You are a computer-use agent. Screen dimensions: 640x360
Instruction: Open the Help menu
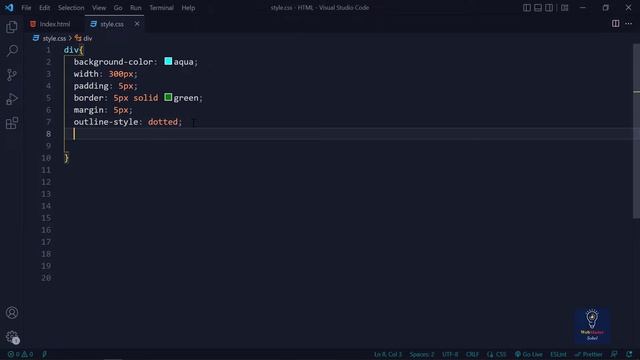point(188,8)
